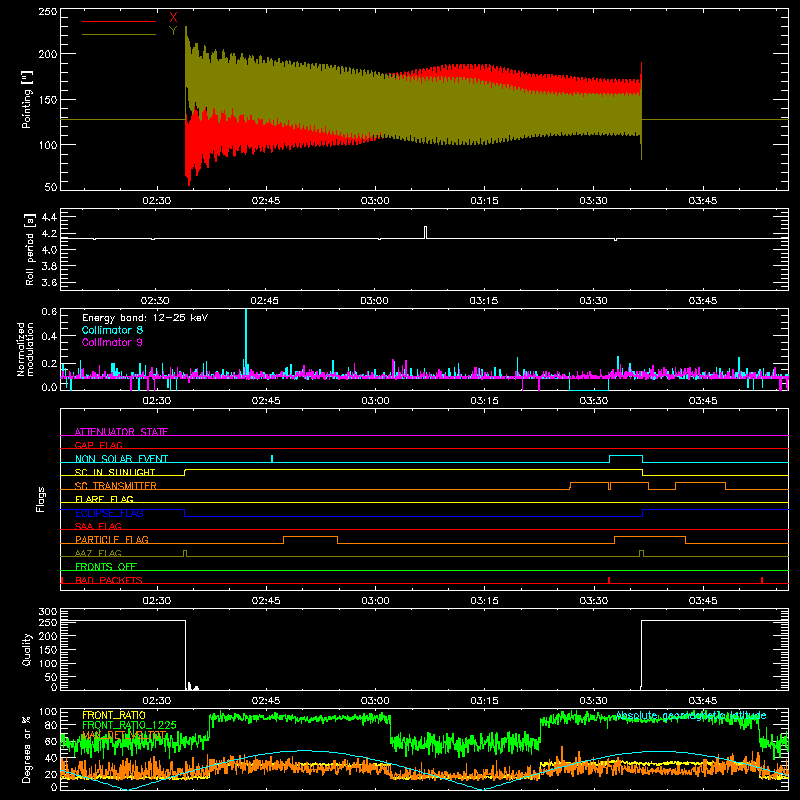800x800 pixels.
Task: Select the Pointing axis title
Action: pyautogui.click(x=27, y=99)
